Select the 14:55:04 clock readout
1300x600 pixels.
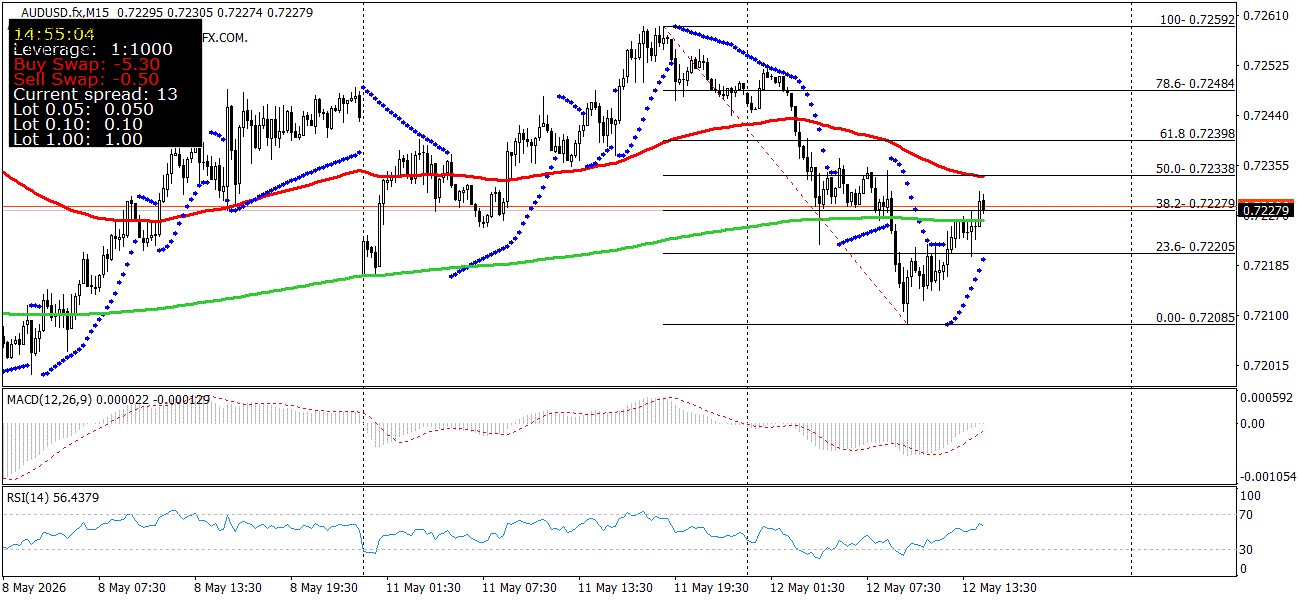pyautogui.click(x=54, y=33)
